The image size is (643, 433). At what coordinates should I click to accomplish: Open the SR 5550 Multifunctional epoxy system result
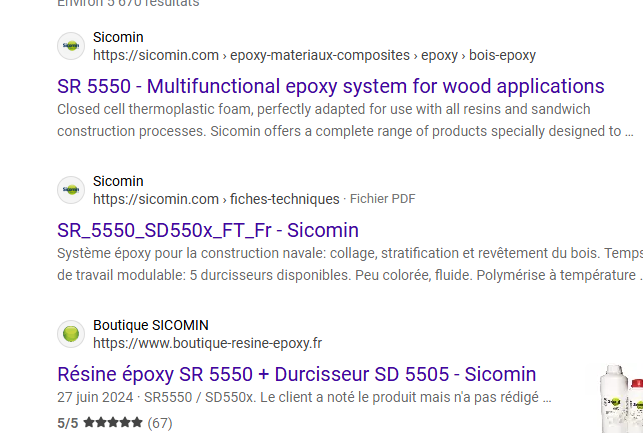[330, 86]
